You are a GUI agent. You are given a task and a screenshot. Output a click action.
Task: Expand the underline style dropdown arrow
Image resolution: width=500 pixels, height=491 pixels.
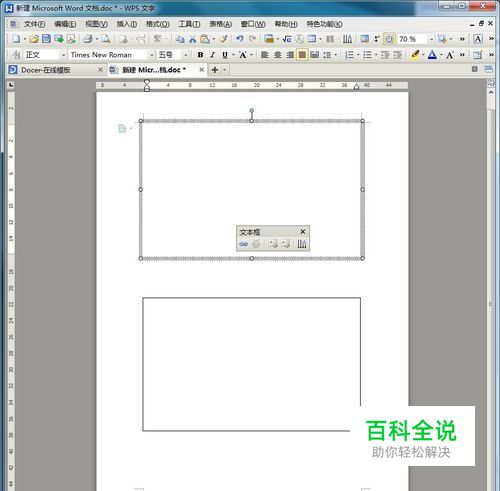tap(233, 55)
